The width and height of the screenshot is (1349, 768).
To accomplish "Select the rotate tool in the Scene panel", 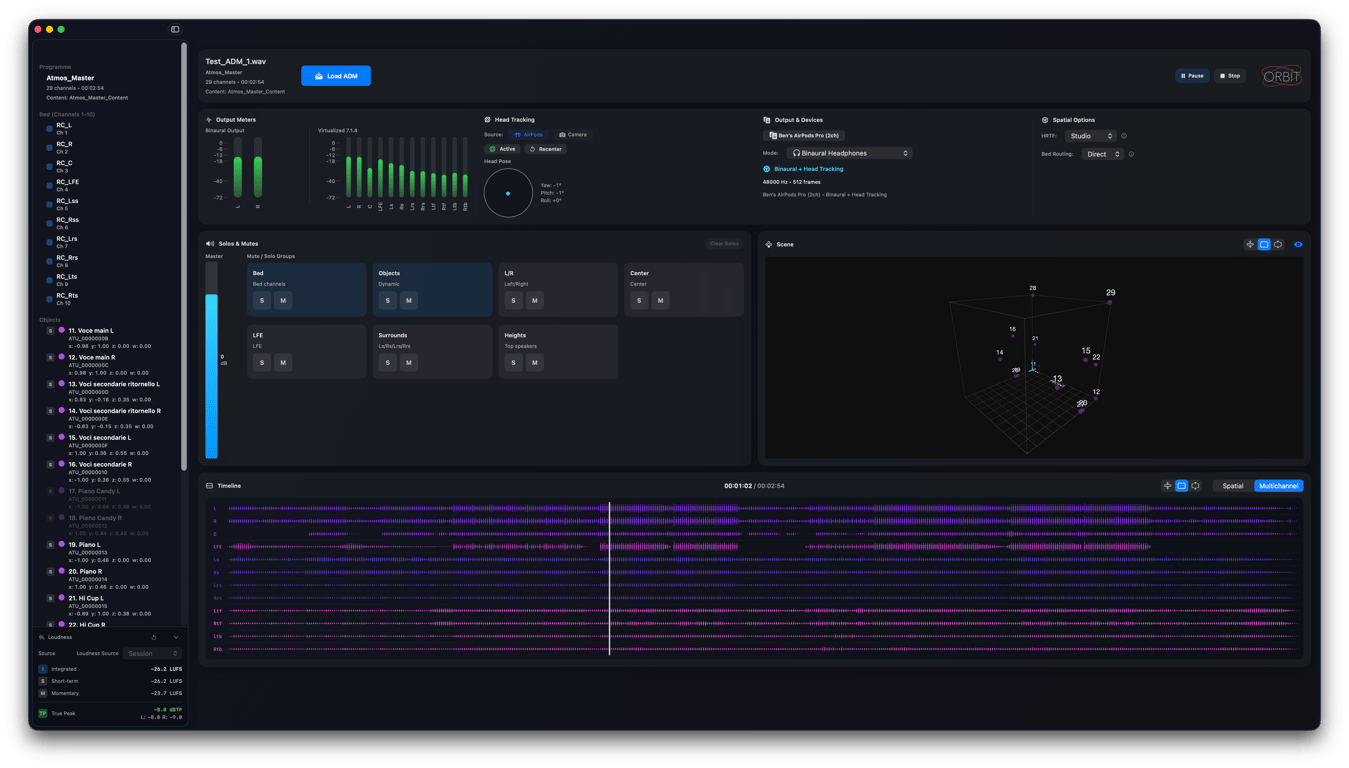I will [x=1277, y=244].
